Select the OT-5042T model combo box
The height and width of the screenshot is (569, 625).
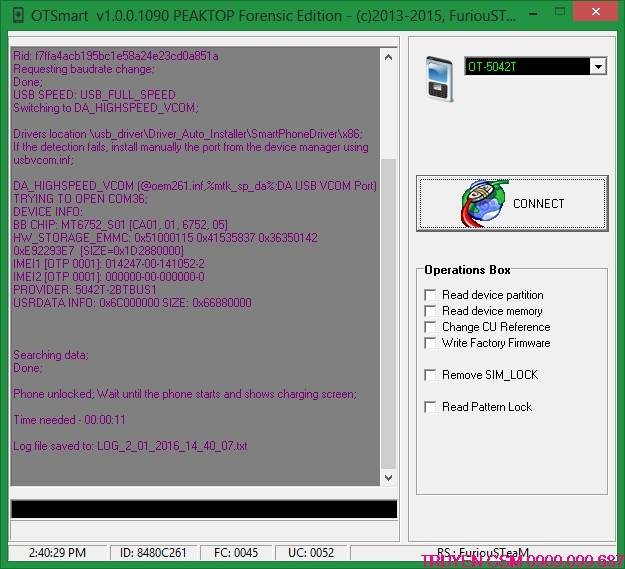click(x=535, y=67)
